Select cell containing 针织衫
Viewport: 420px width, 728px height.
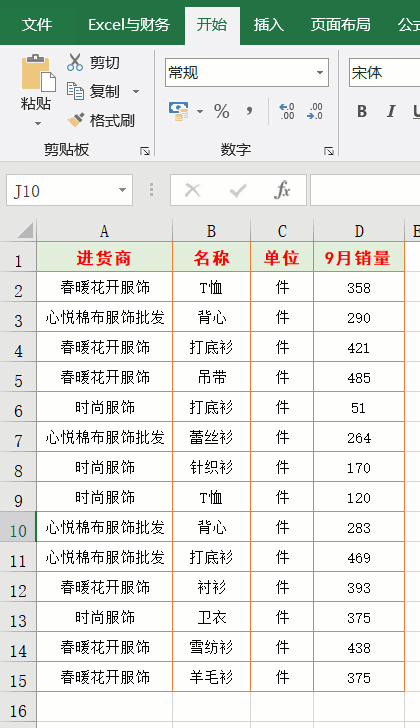(x=211, y=467)
